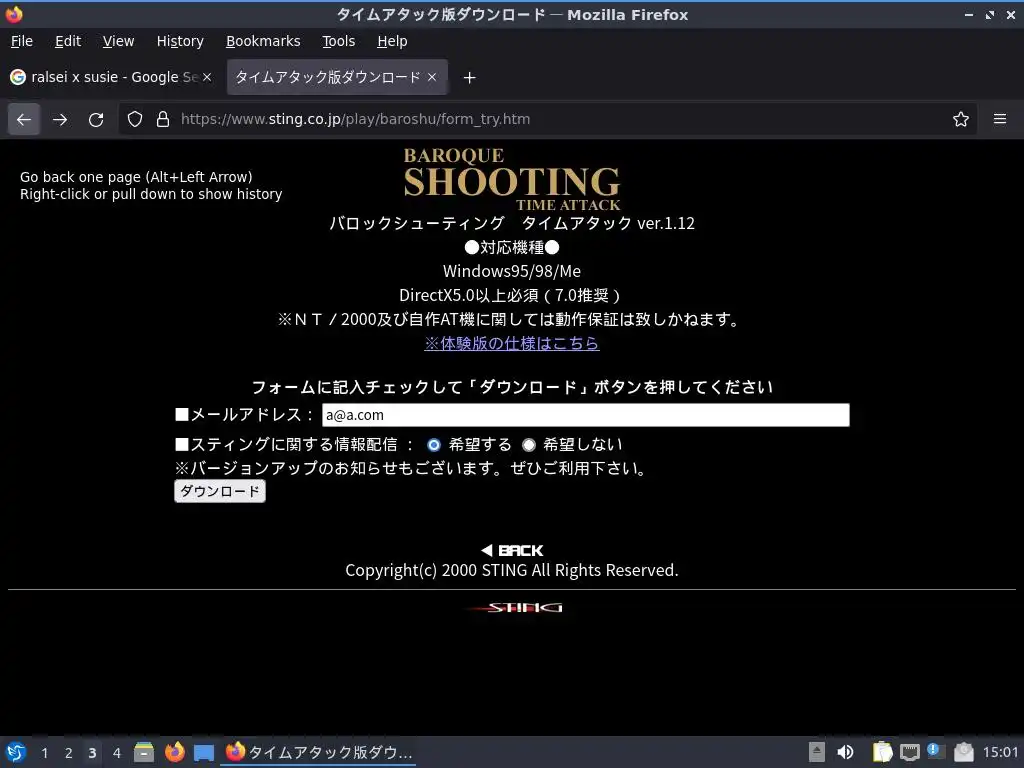Click the Forward arrow button

[60, 120]
